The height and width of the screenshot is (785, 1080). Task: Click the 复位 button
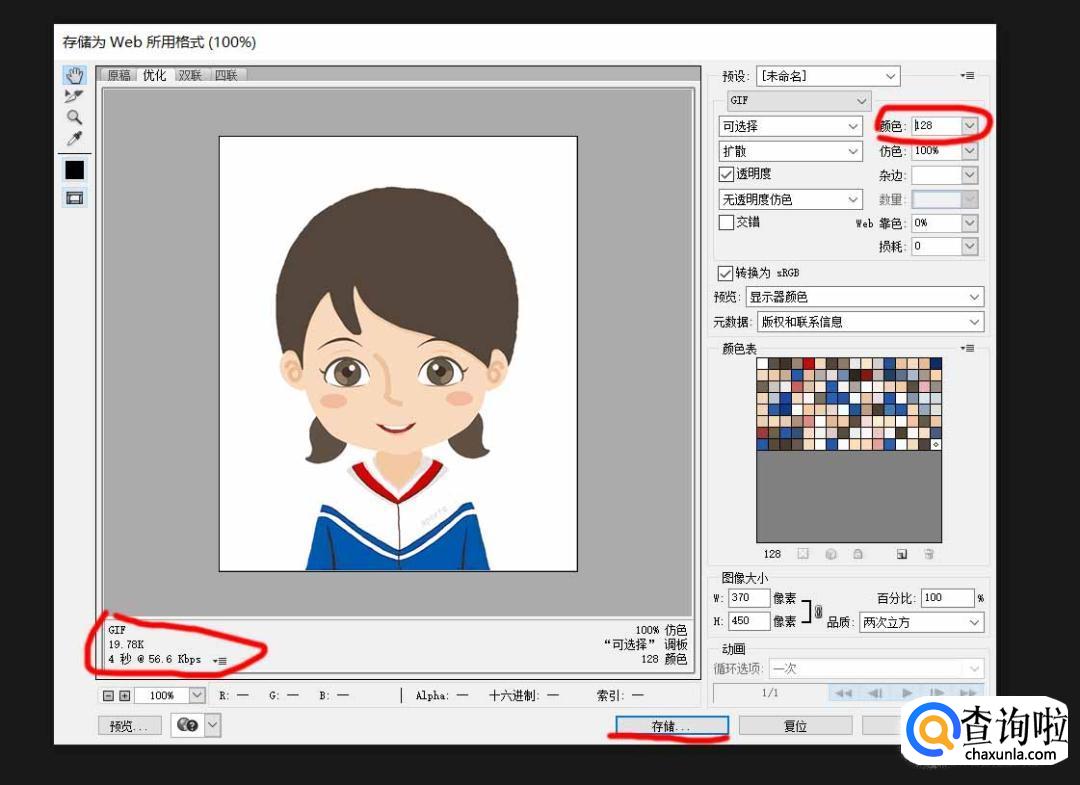pyautogui.click(x=795, y=726)
